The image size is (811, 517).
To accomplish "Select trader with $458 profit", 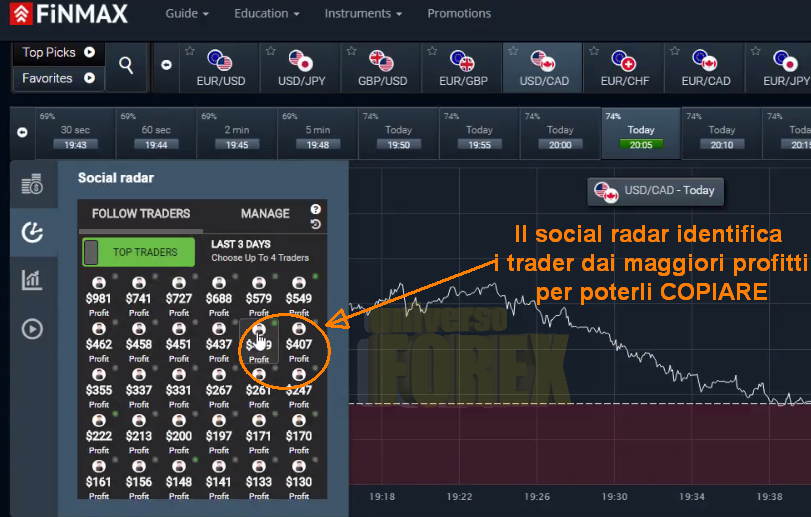I will (139, 343).
